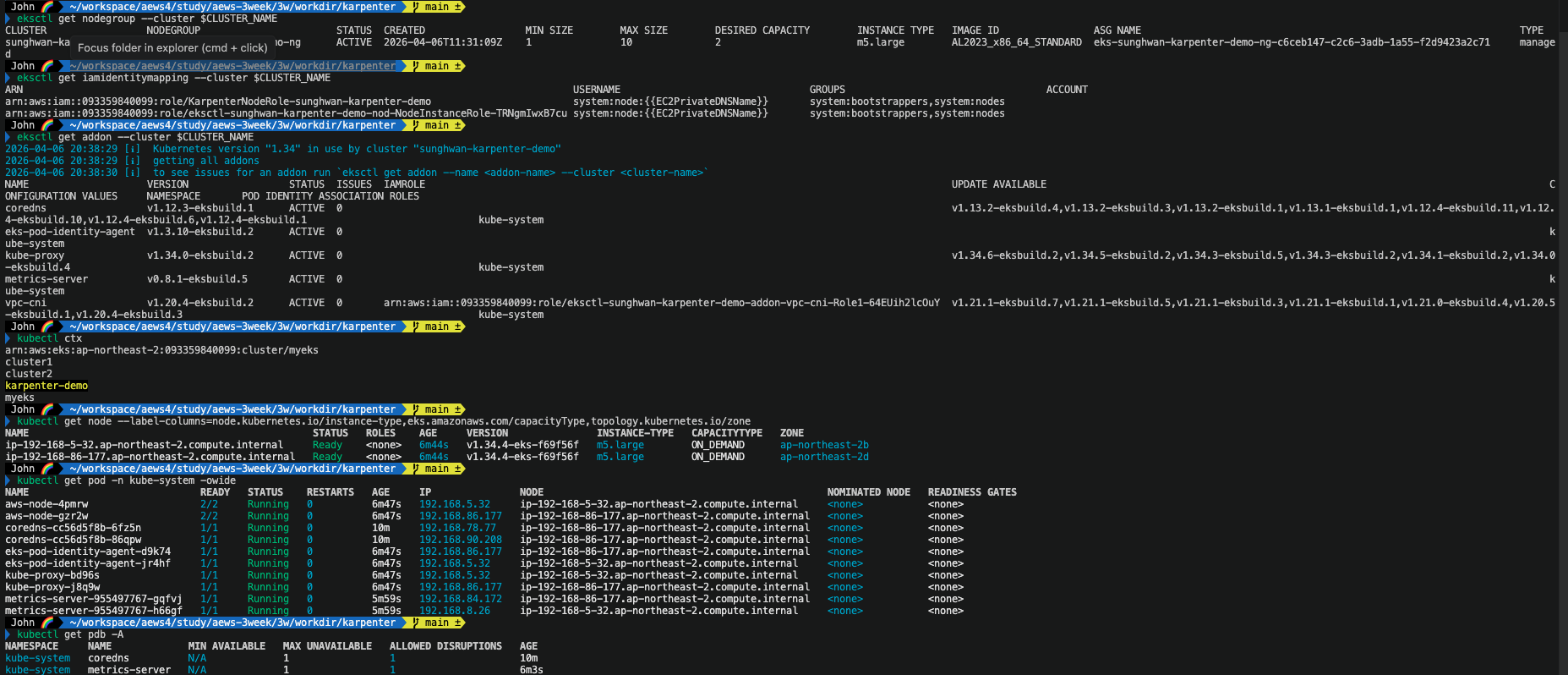
Task: Click the pod name 'aws-node-4pmrw'
Action: 46,504
